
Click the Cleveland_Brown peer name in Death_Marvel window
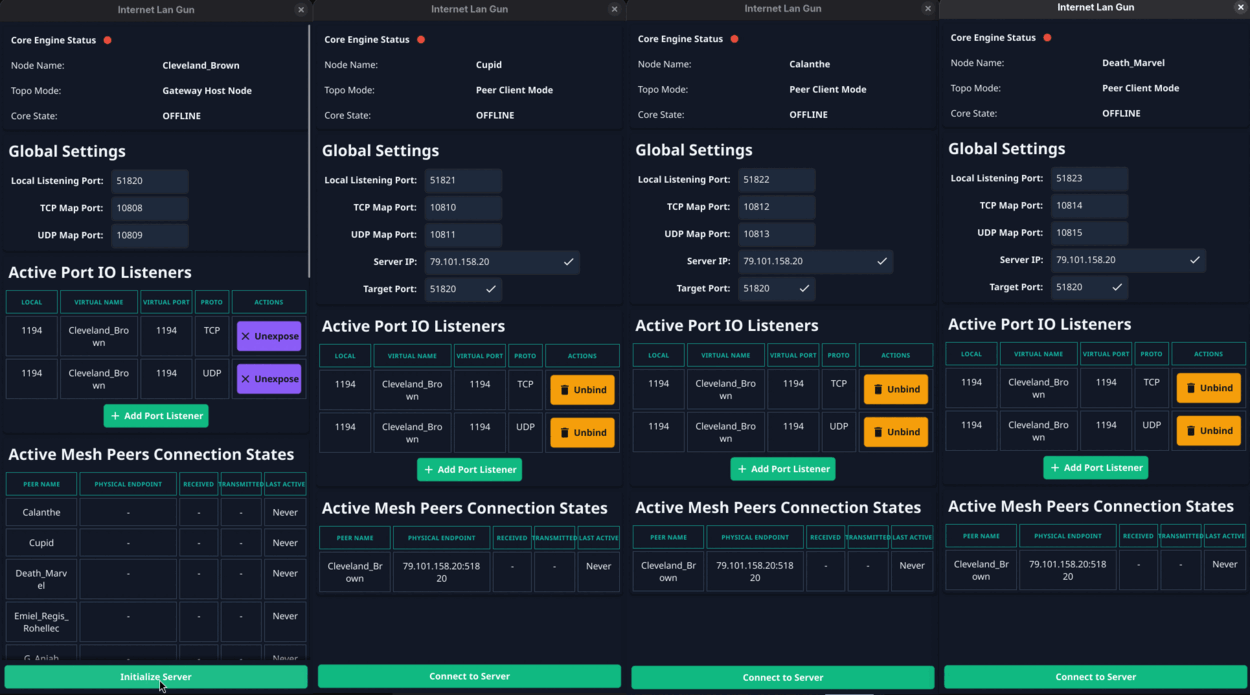pyautogui.click(x=981, y=570)
